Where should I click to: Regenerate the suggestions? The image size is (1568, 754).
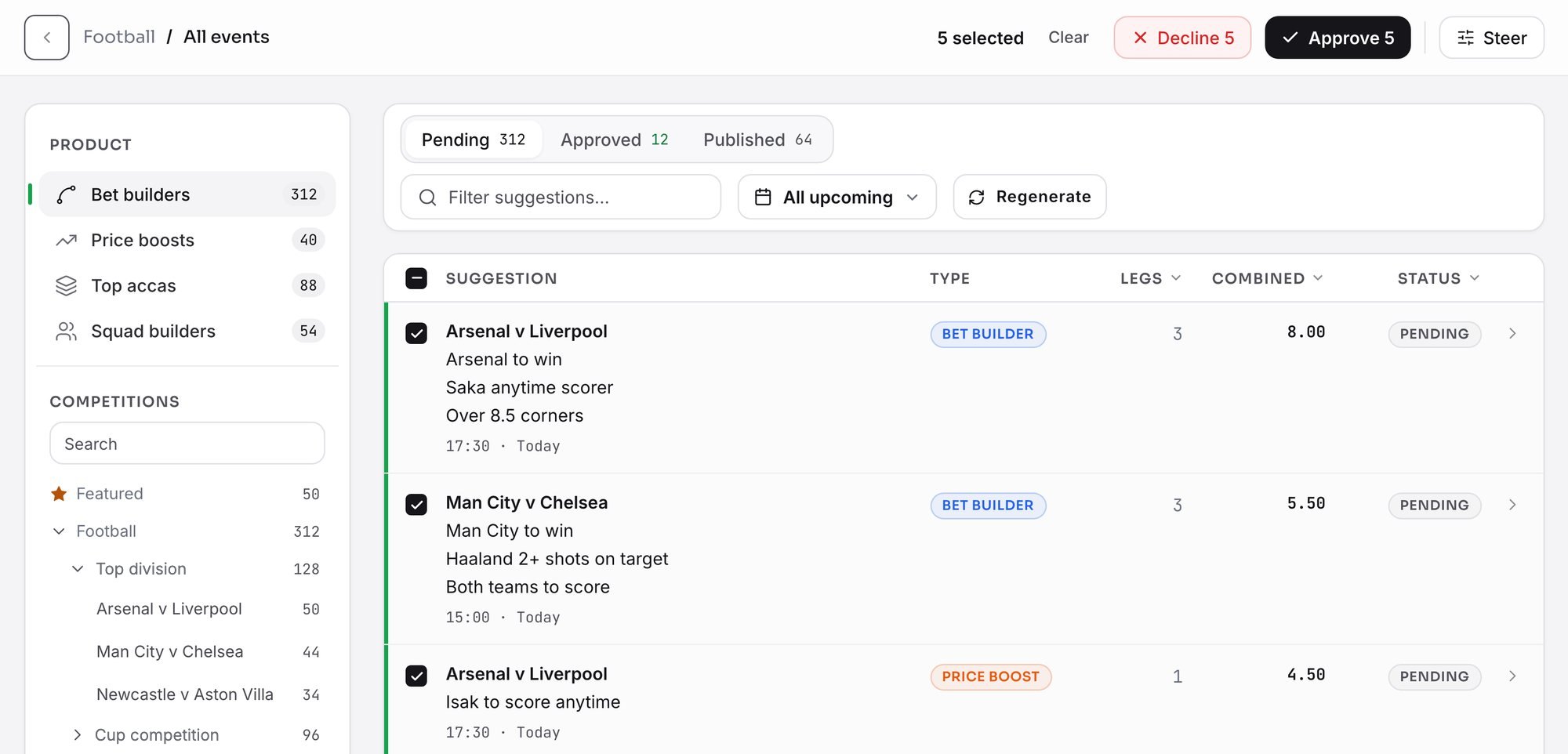pyautogui.click(x=1029, y=197)
